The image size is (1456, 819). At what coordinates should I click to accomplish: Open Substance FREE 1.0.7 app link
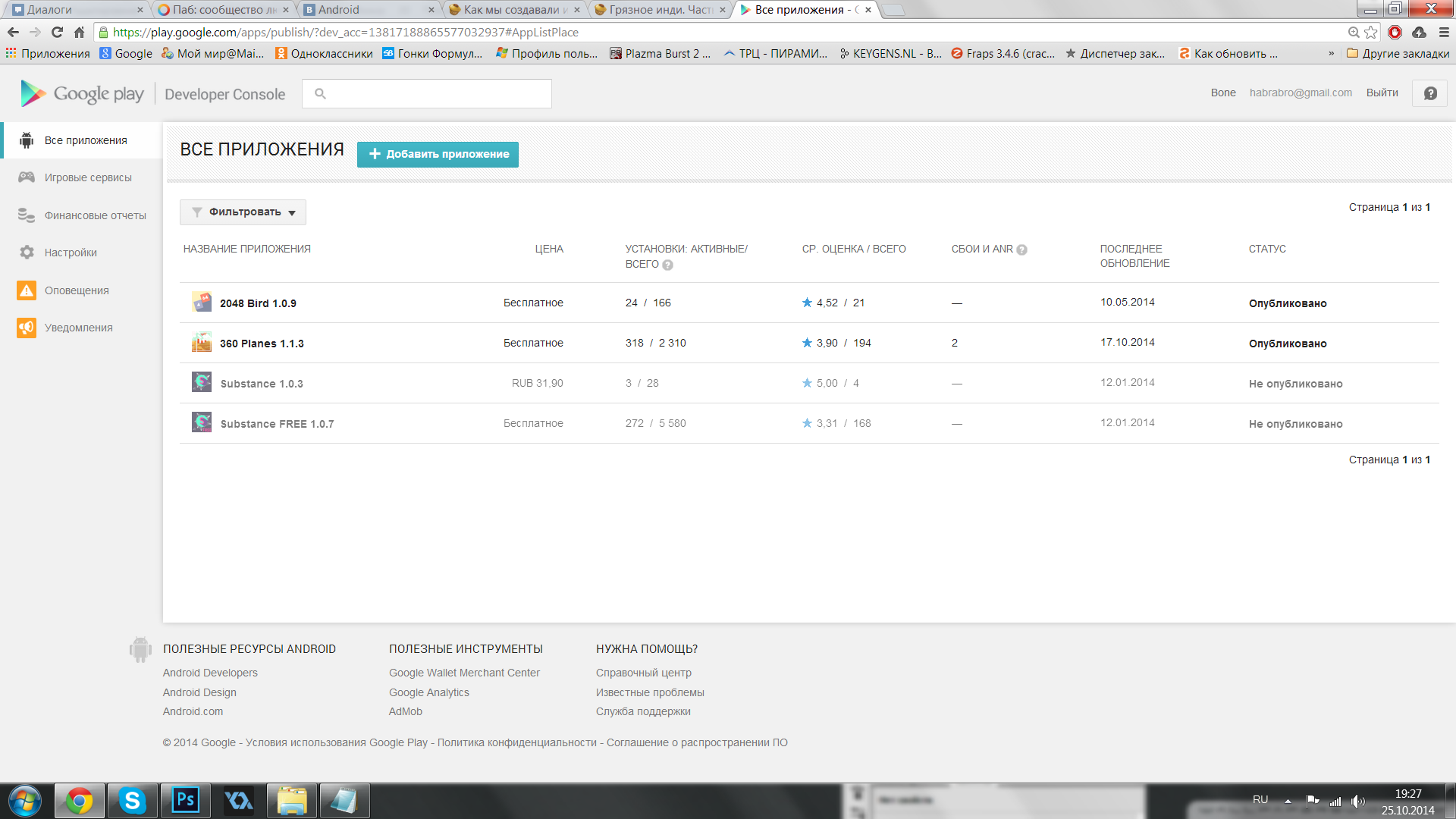click(277, 424)
